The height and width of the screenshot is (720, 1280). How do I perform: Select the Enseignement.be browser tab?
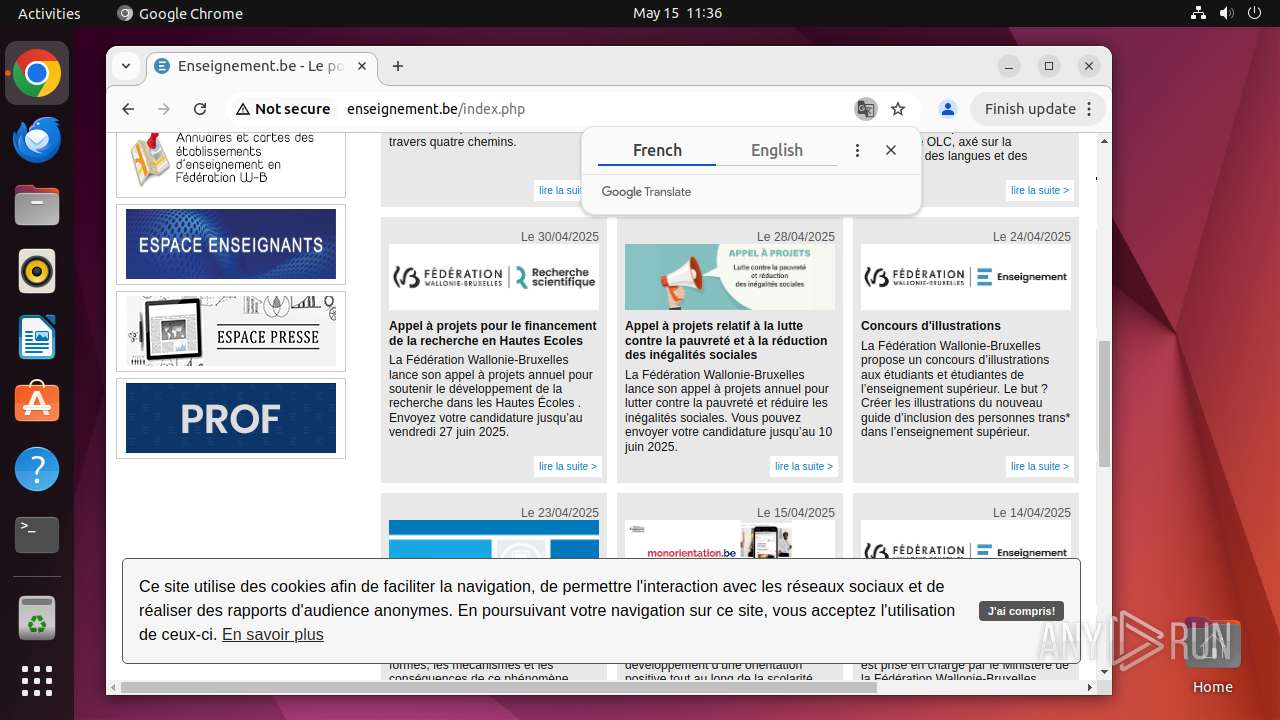click(x=262, y=66)
